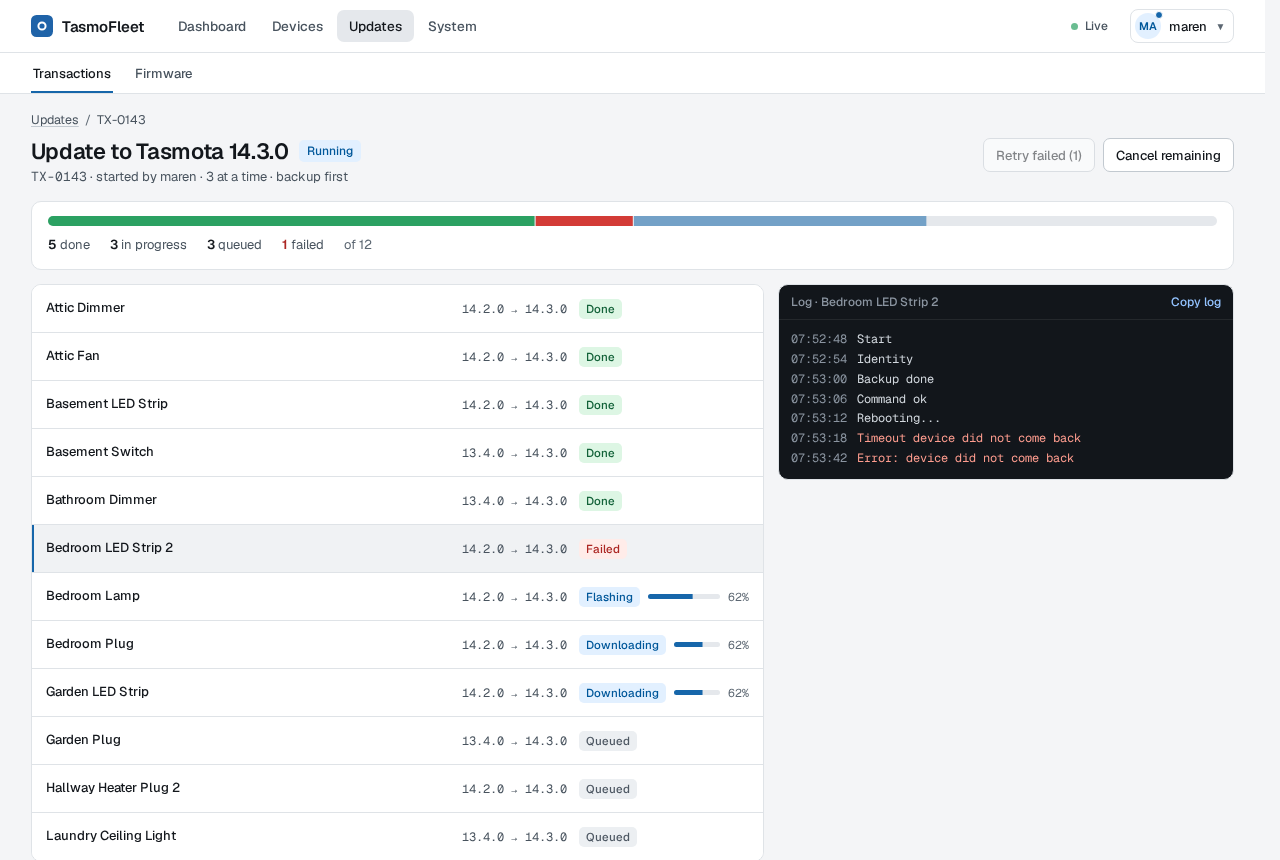Select the Hallway Heater Plug 2 row
Image resolution: width=1280 pixels, height=860 pixels.
point(398,789)
